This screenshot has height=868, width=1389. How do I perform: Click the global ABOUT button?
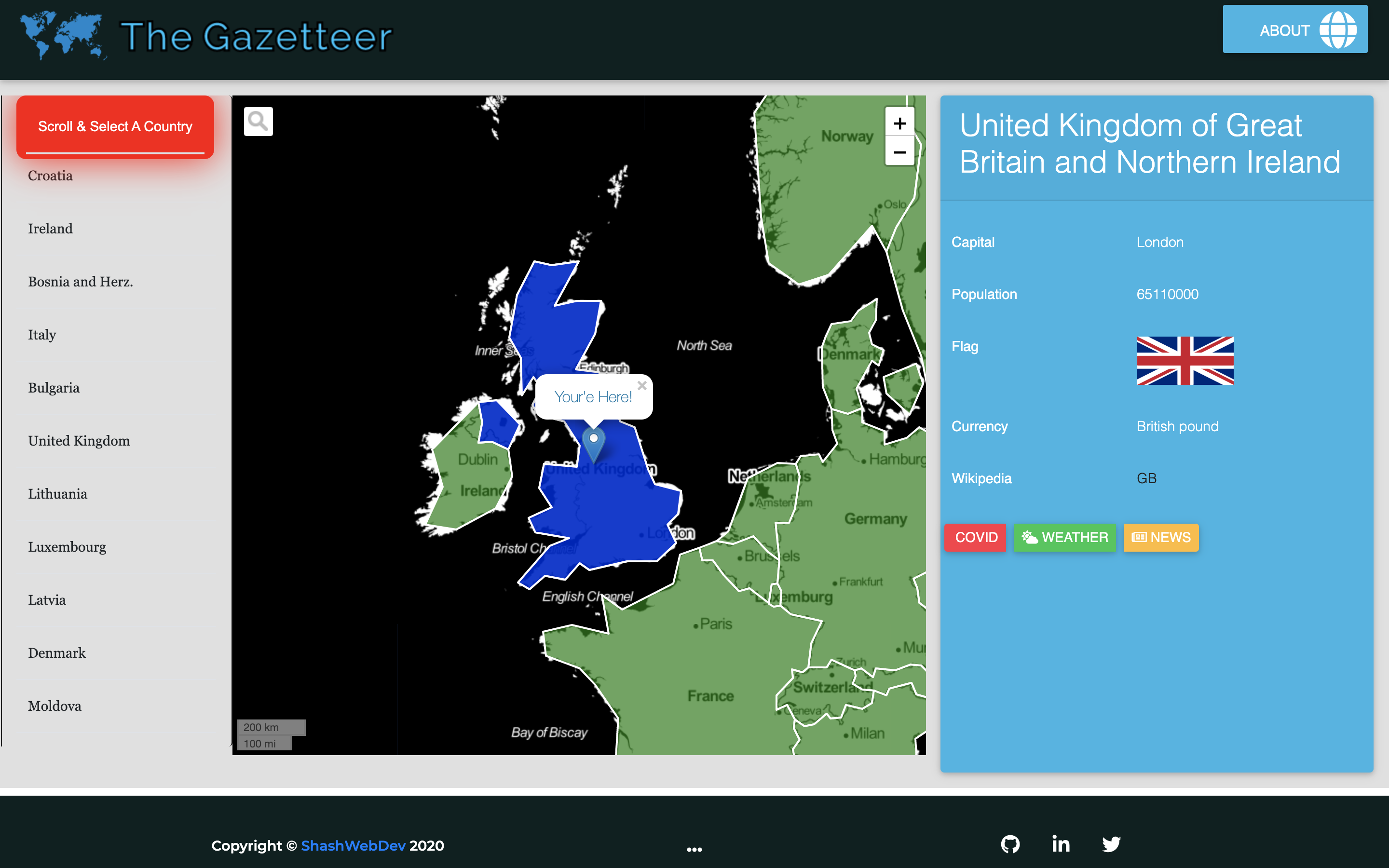point(1303,30)
